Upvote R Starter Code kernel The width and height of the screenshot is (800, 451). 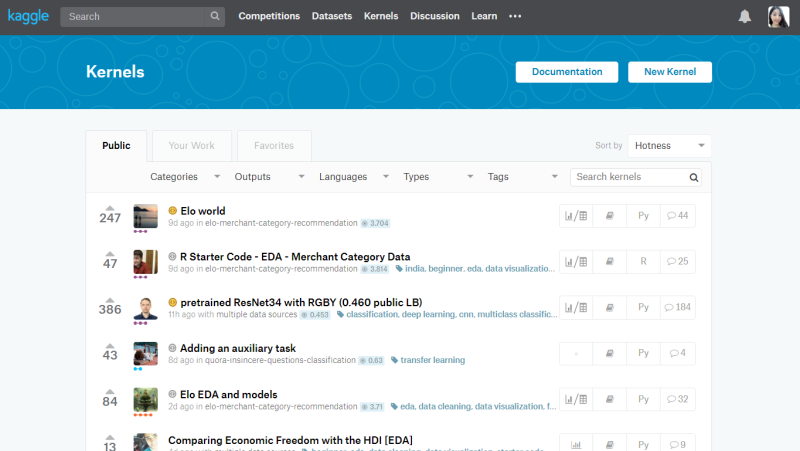(x=110, y=254)
